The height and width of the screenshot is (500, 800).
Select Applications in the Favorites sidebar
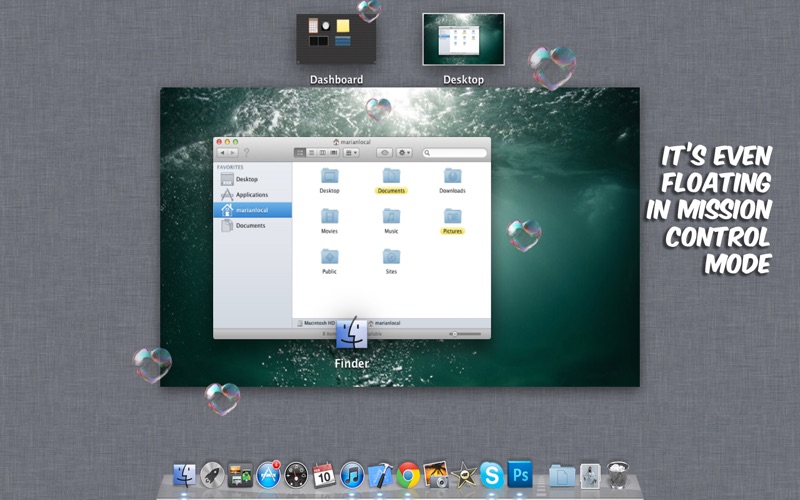pos(253,194)
